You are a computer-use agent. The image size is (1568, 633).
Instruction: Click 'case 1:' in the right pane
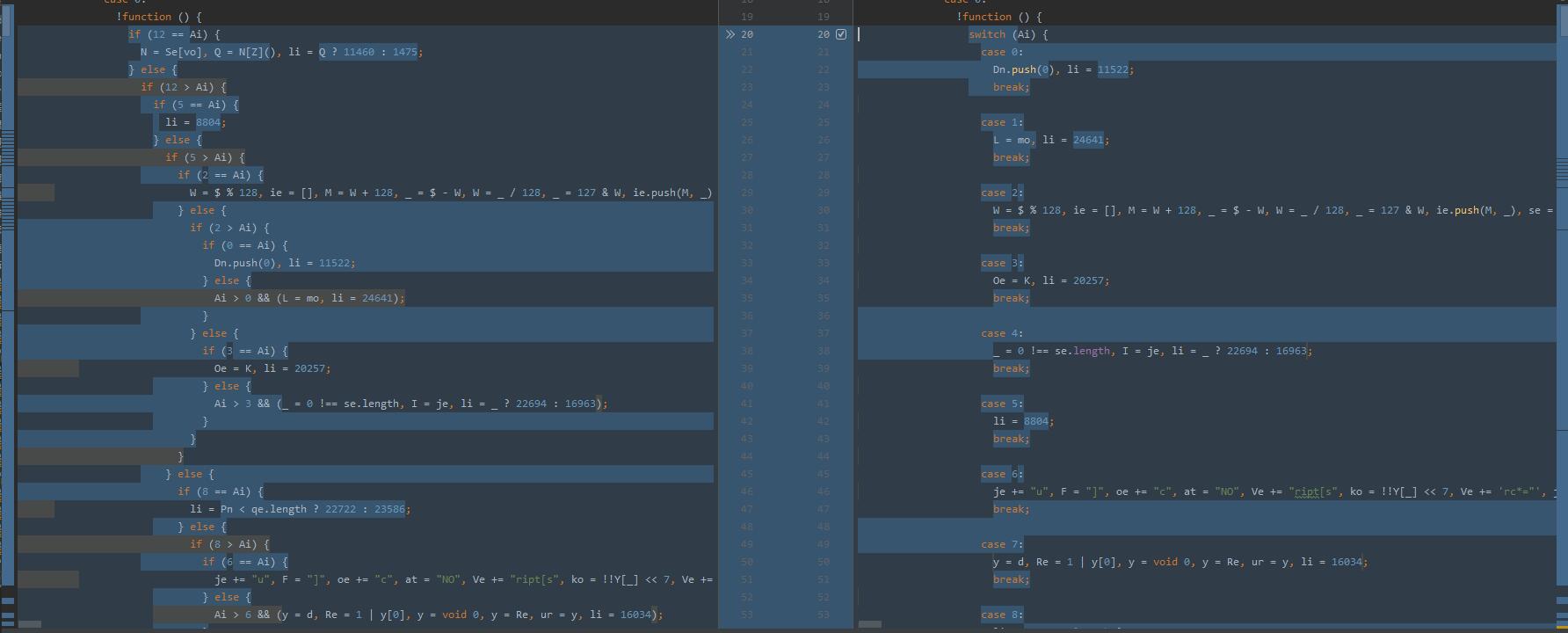[x=1002, y=122]
